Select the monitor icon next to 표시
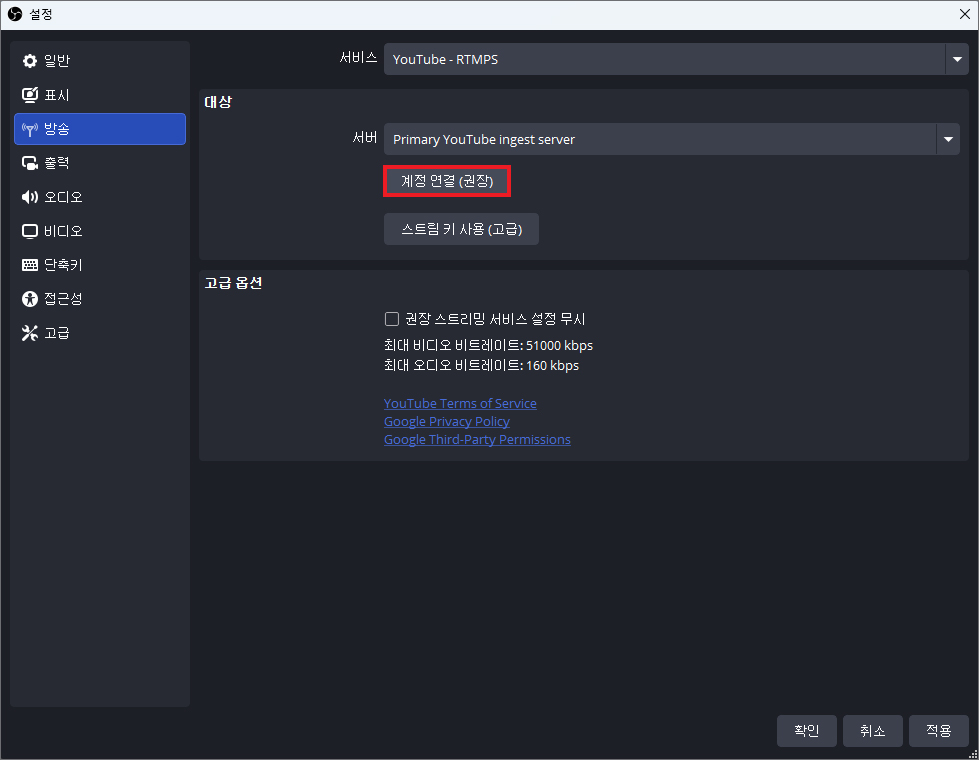Image resolution: width=979 pixels, height=760 pixels. click(x=30, y=95)
